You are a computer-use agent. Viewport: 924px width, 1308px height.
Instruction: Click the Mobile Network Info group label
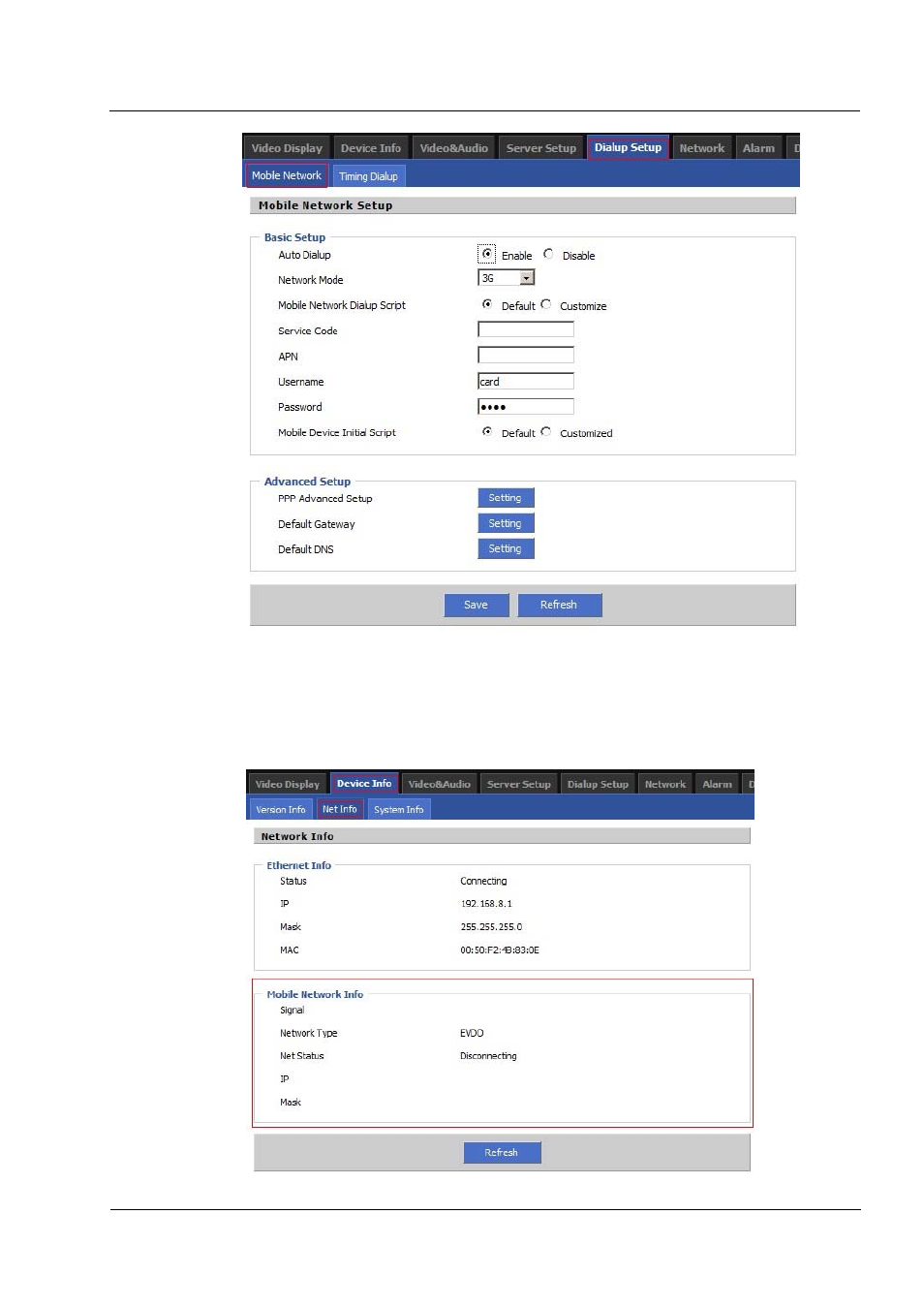315,994
